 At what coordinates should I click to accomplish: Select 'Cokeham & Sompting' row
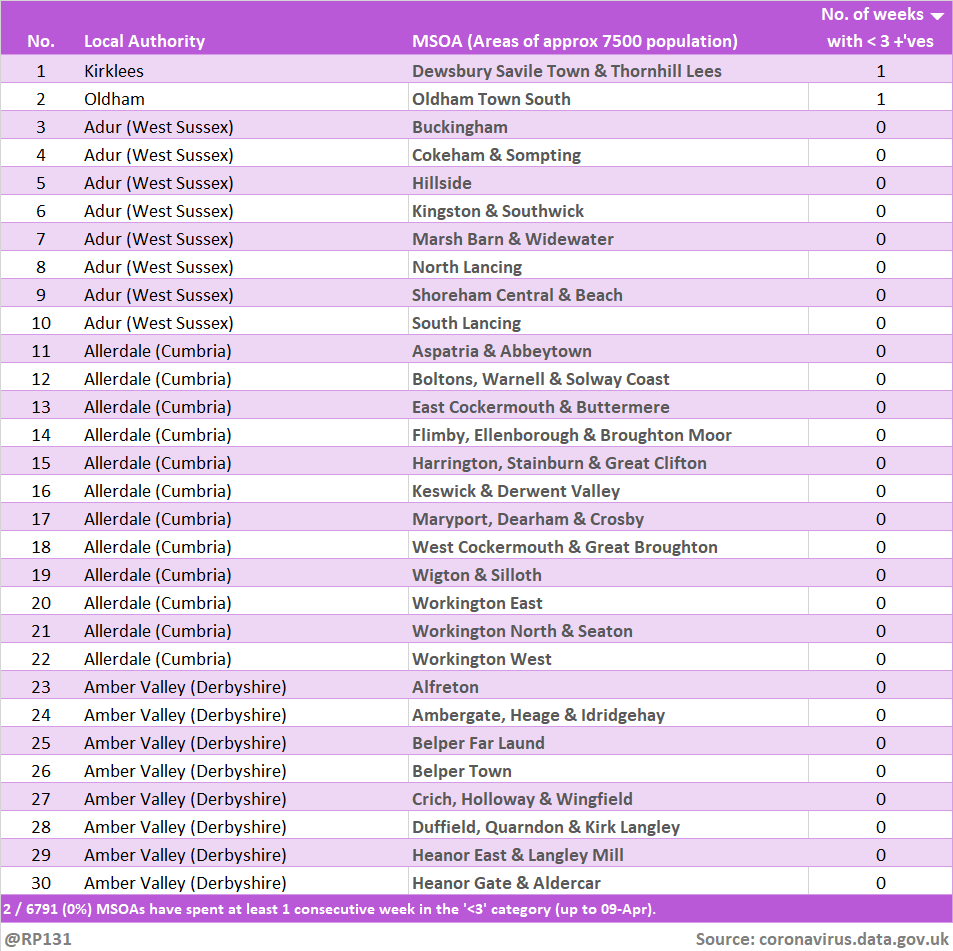(496, 155)
